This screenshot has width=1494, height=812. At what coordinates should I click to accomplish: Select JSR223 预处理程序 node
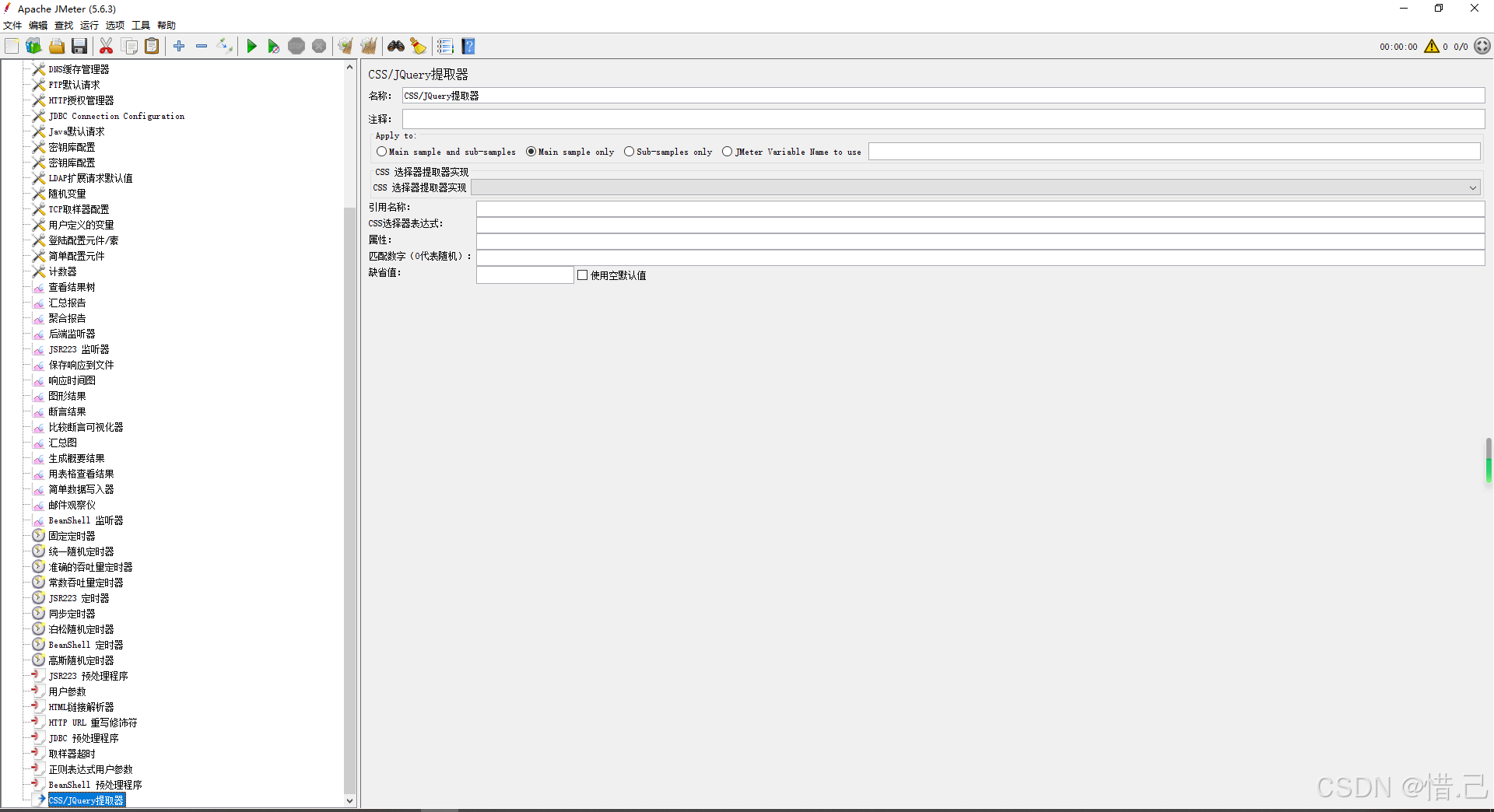pyautogui.click(x=88, y=676)
